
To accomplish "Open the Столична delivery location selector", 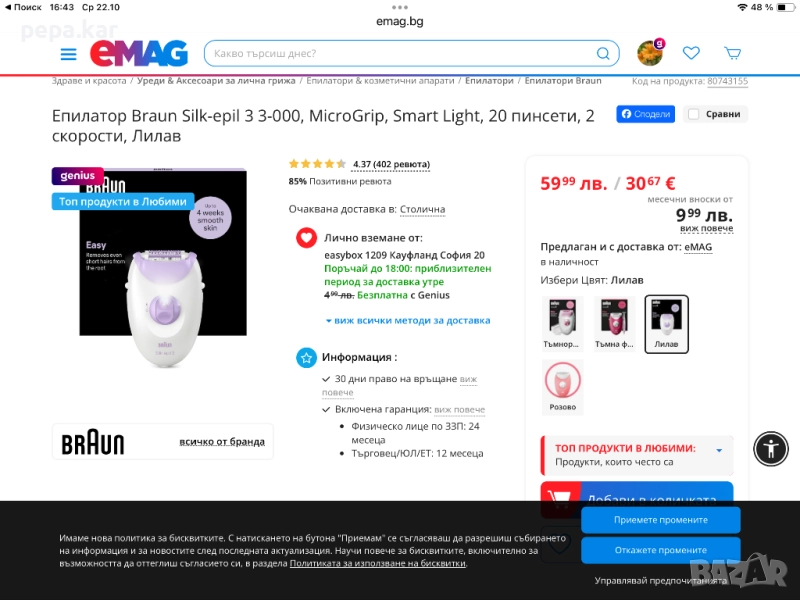I will tap(422, 209).
